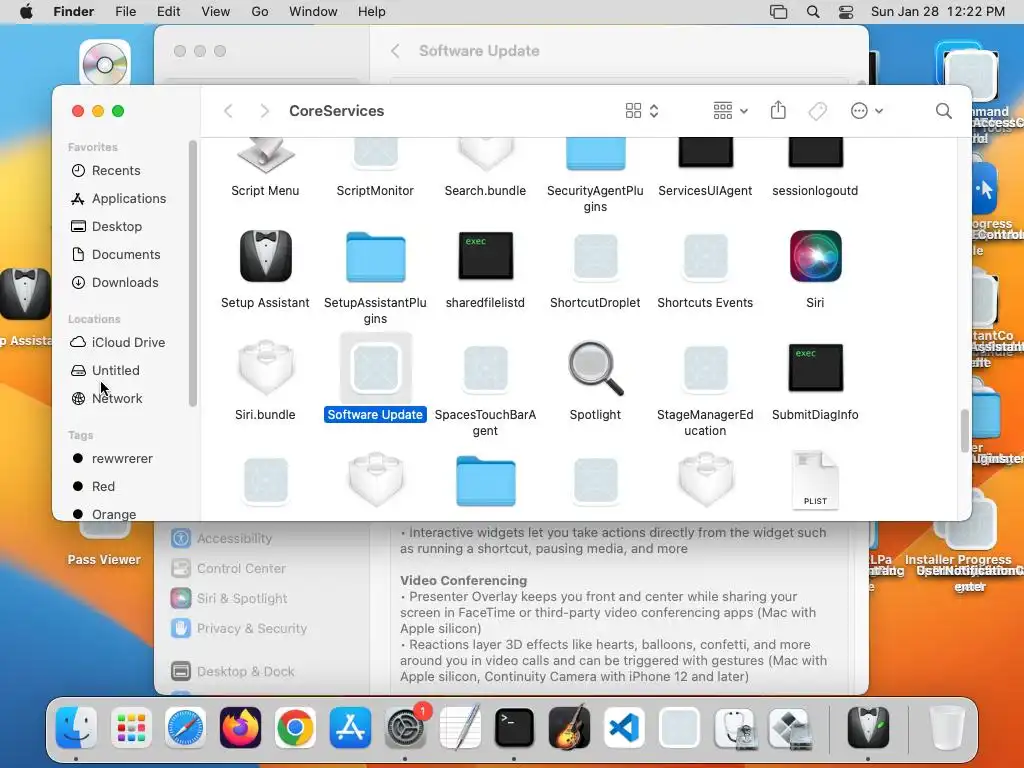This screenshot has width=1024, height=768.
Task: Open the Edit menu
Action: click(x=168, y=12)
